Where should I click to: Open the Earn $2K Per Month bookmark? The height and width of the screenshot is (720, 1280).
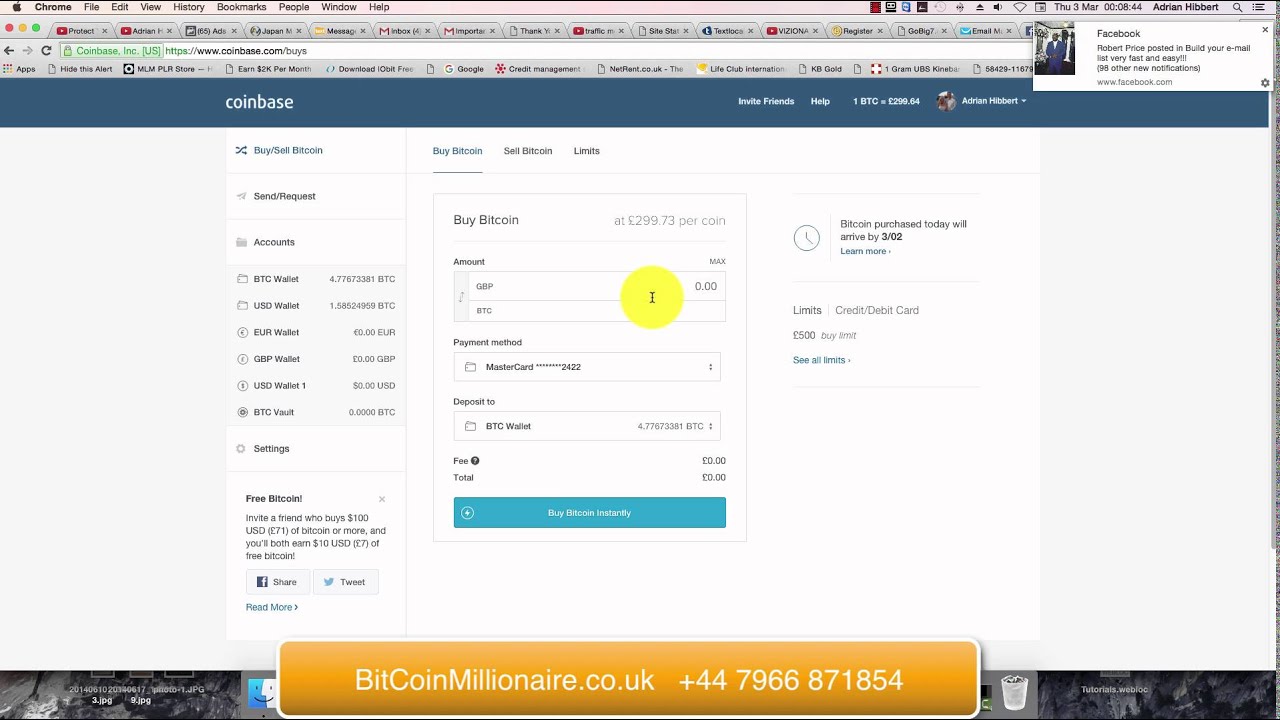coord(268,69)
